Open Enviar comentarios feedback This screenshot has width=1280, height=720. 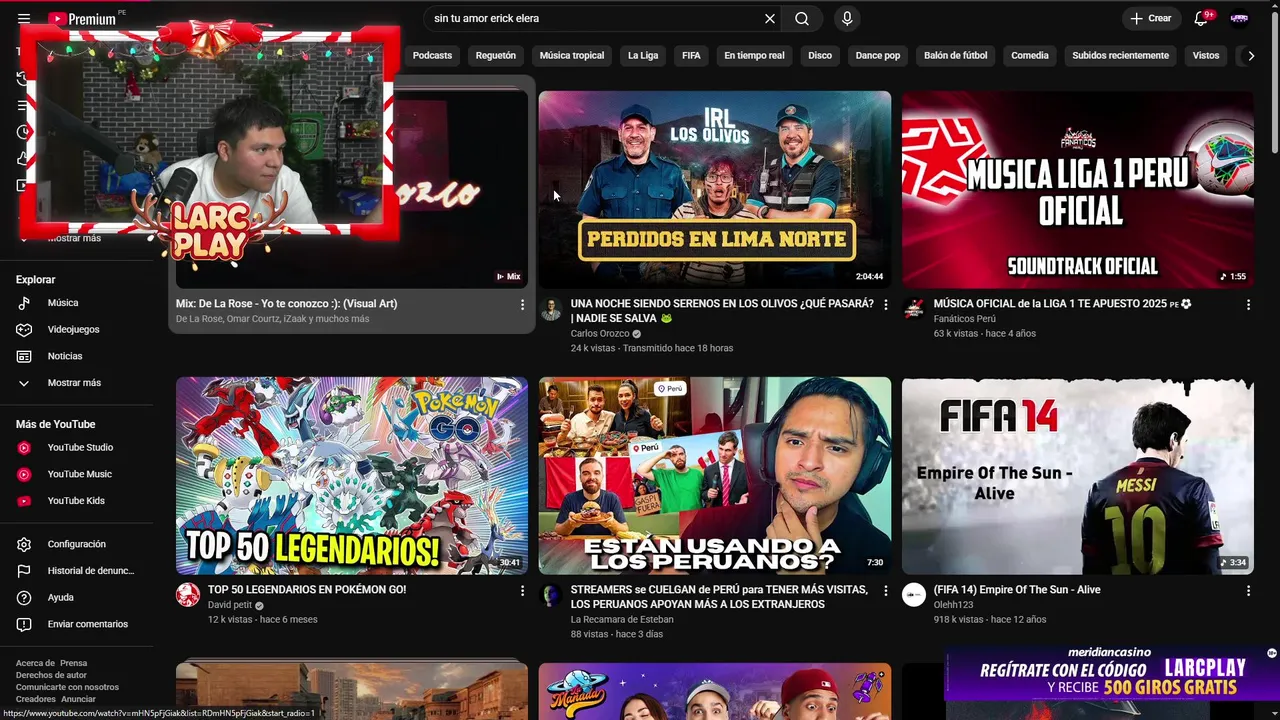(x=77, y=624)
